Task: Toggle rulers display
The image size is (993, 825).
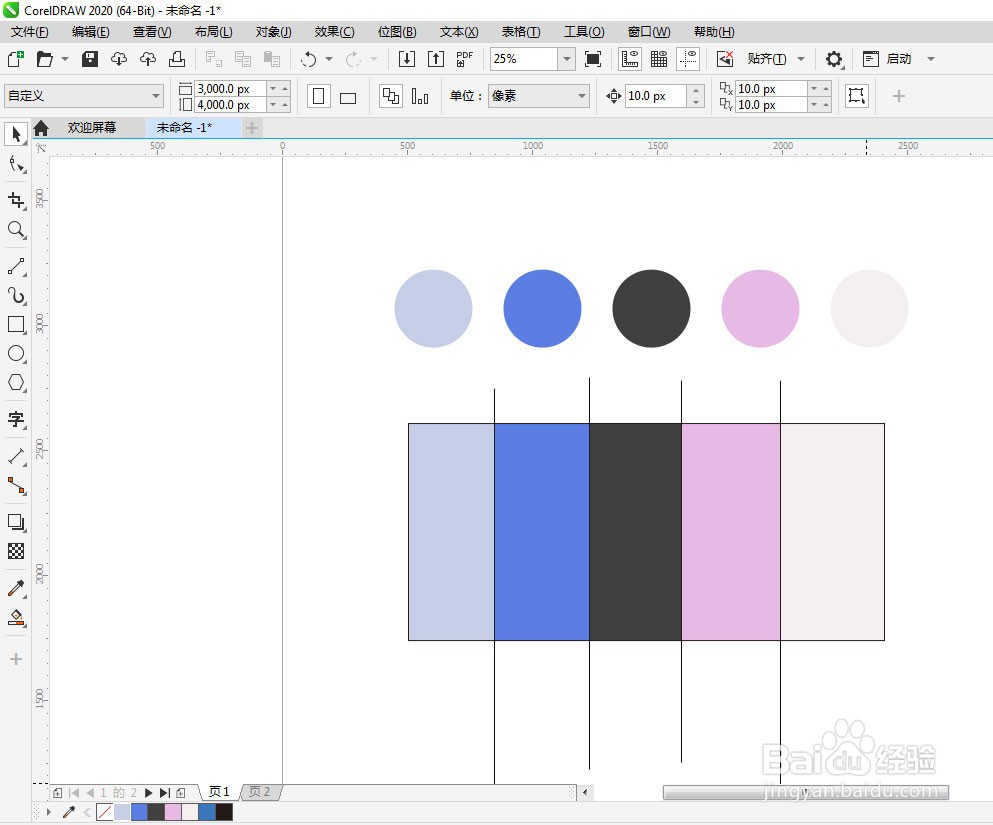Action: pos(630,59)
